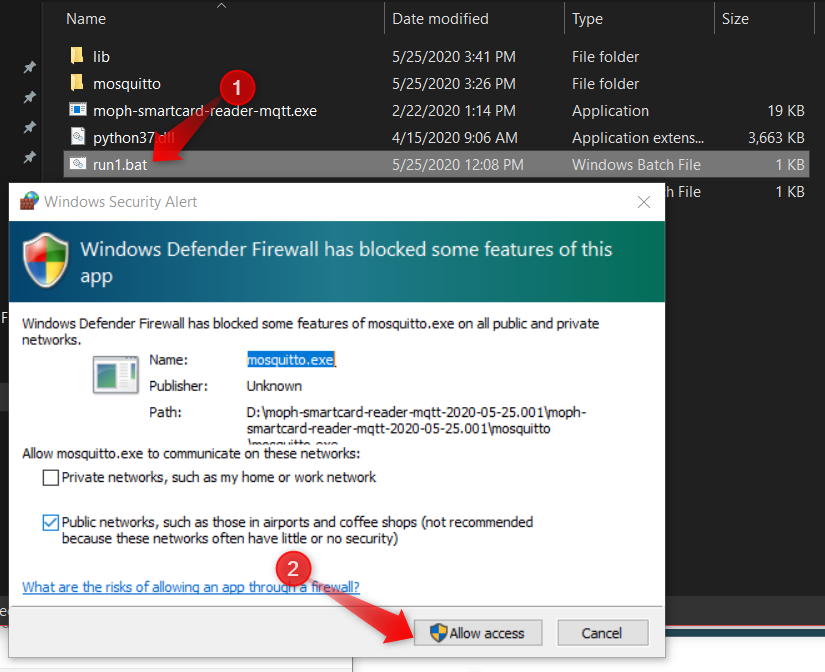
Task: Sort files by the Name column header
Action: [x=86, y=19]
